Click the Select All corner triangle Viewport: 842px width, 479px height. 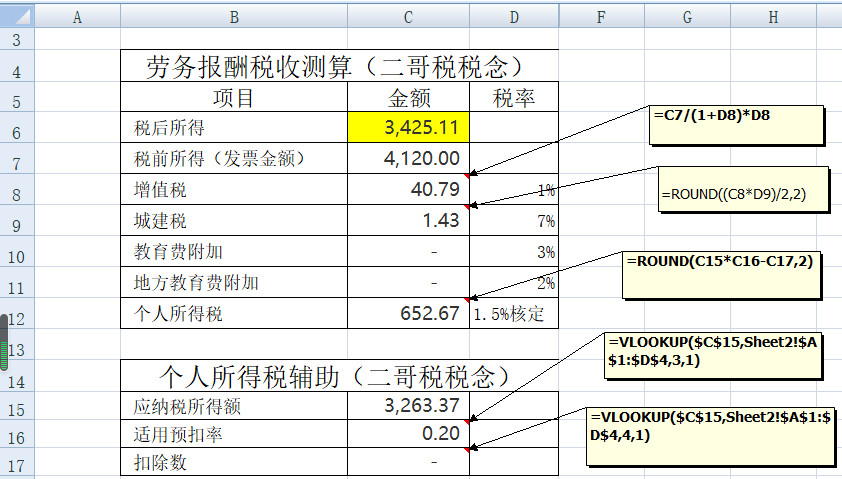(x=17, y=16)
